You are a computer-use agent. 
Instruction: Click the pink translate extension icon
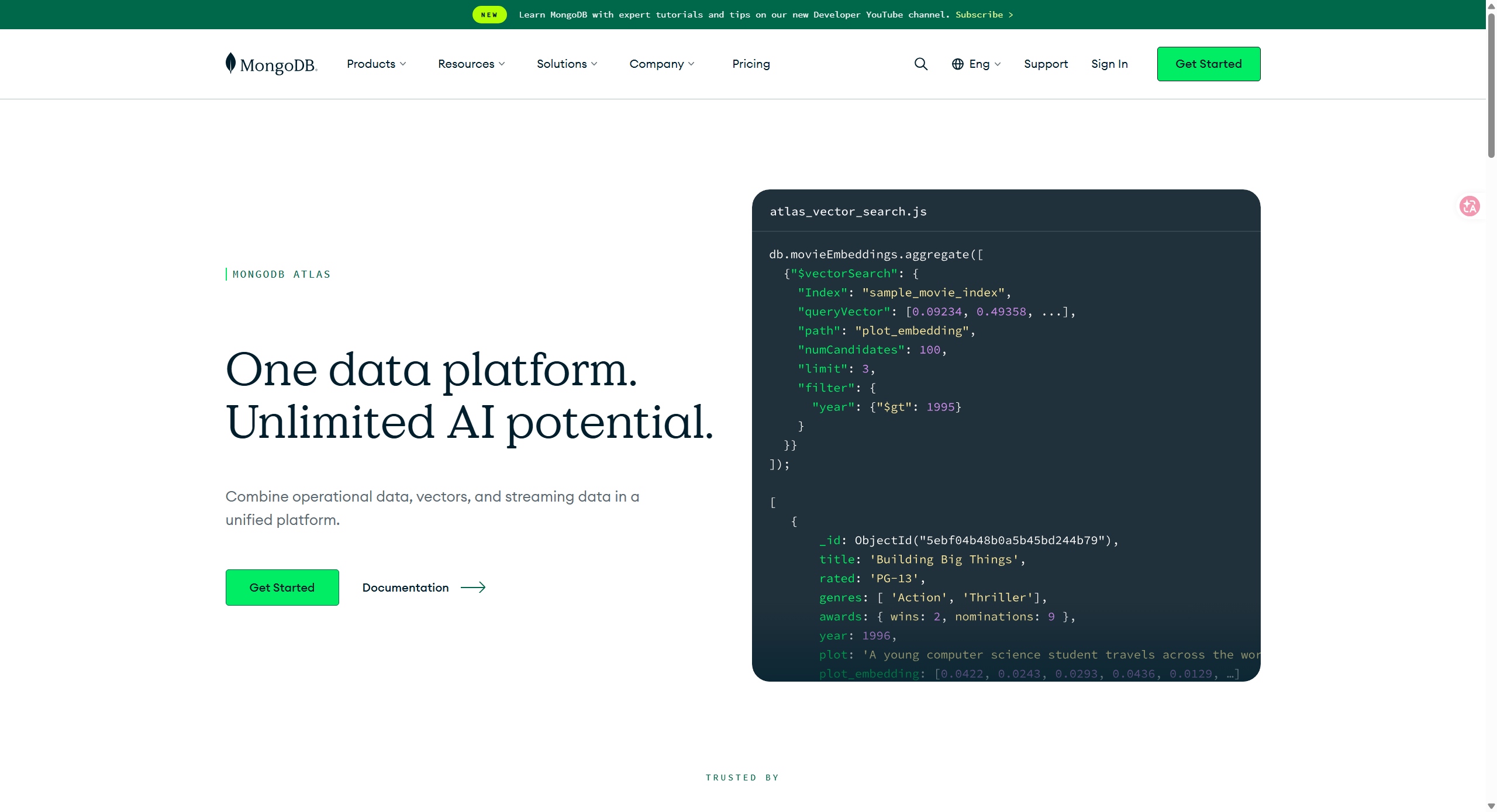tap(1470, 206)
